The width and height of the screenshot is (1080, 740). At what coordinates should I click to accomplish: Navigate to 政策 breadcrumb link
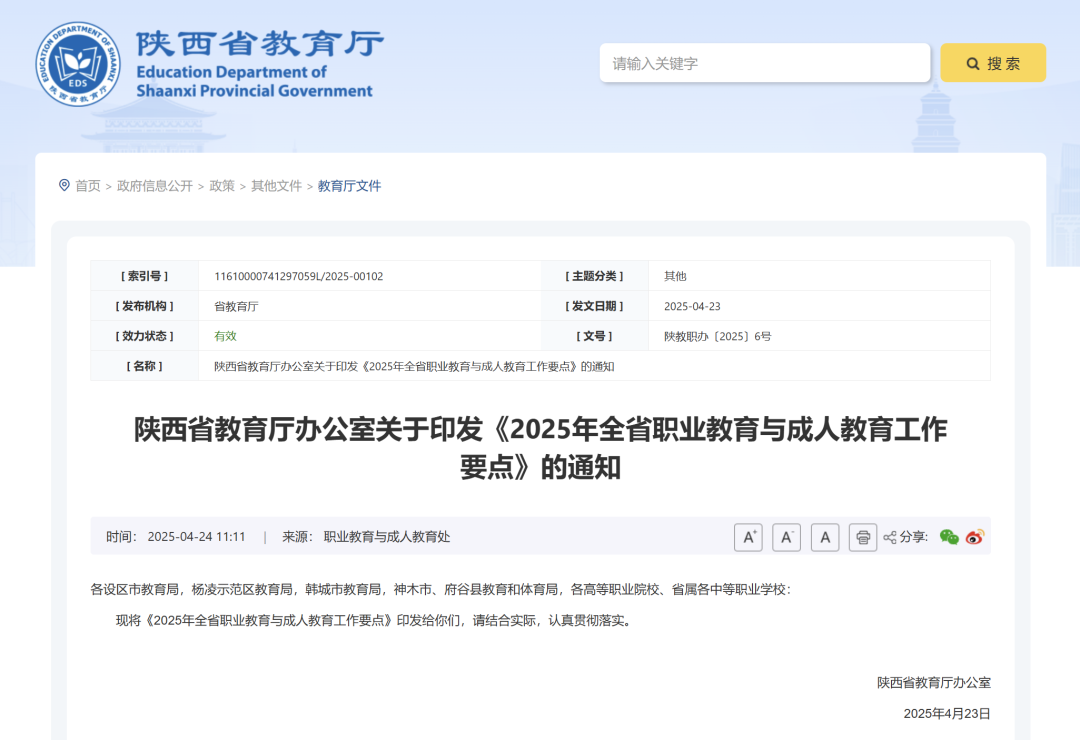point(222,186)
